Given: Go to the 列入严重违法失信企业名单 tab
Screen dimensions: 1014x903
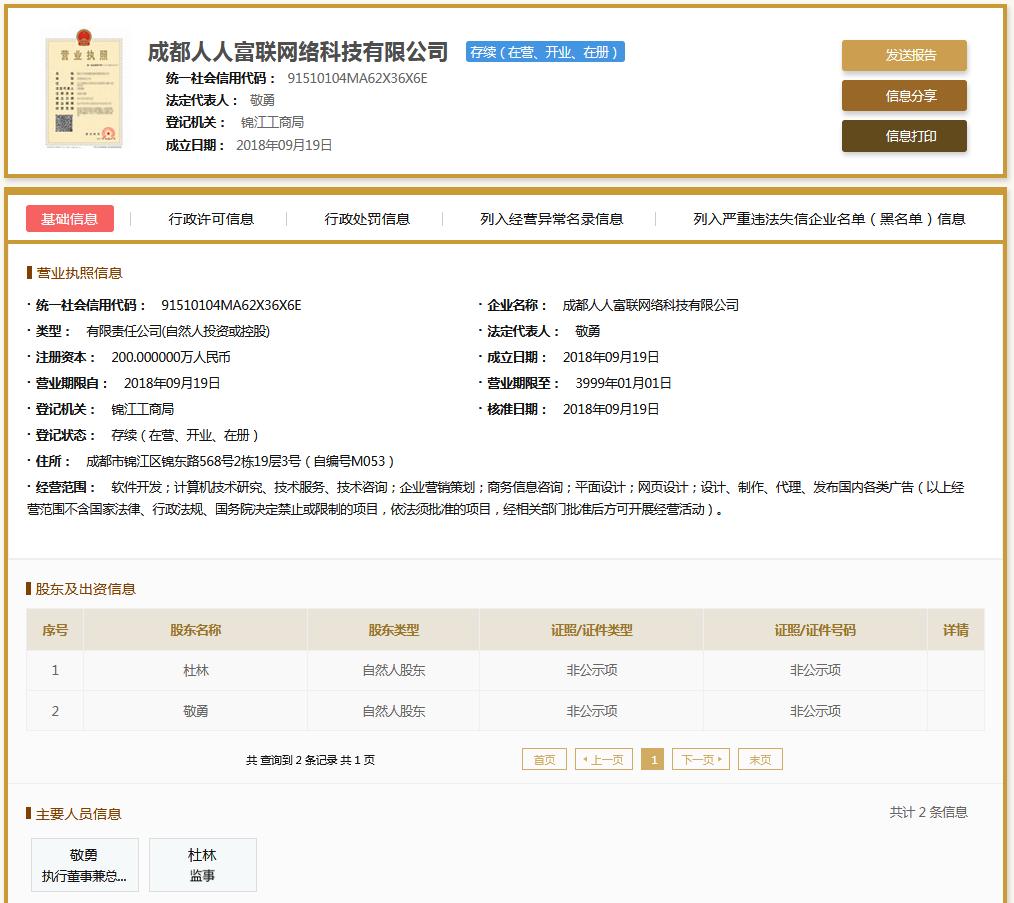Looking at the screenshot, I should [829, 219].
